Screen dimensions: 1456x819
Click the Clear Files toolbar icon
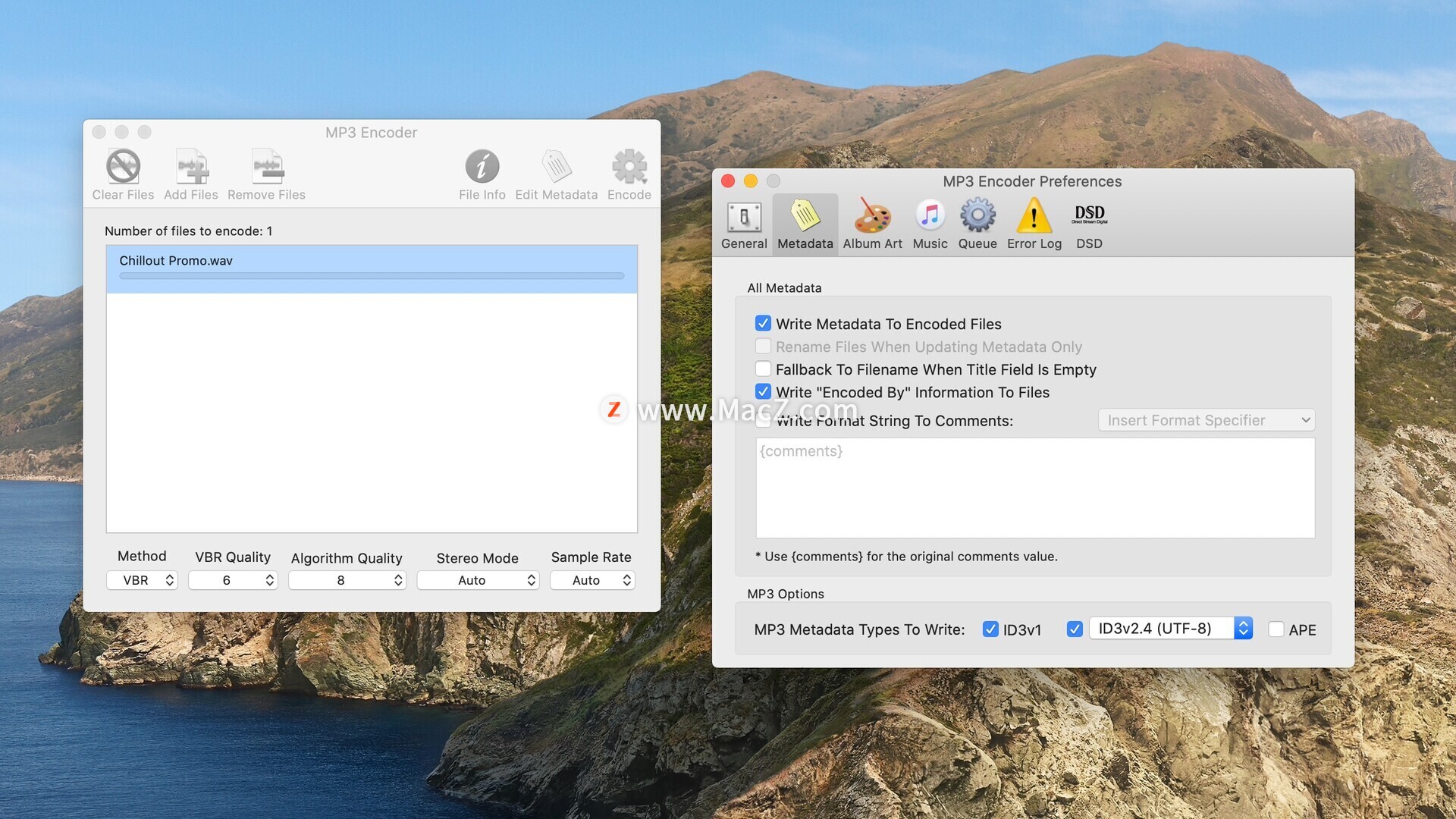(x=123, y=167)
